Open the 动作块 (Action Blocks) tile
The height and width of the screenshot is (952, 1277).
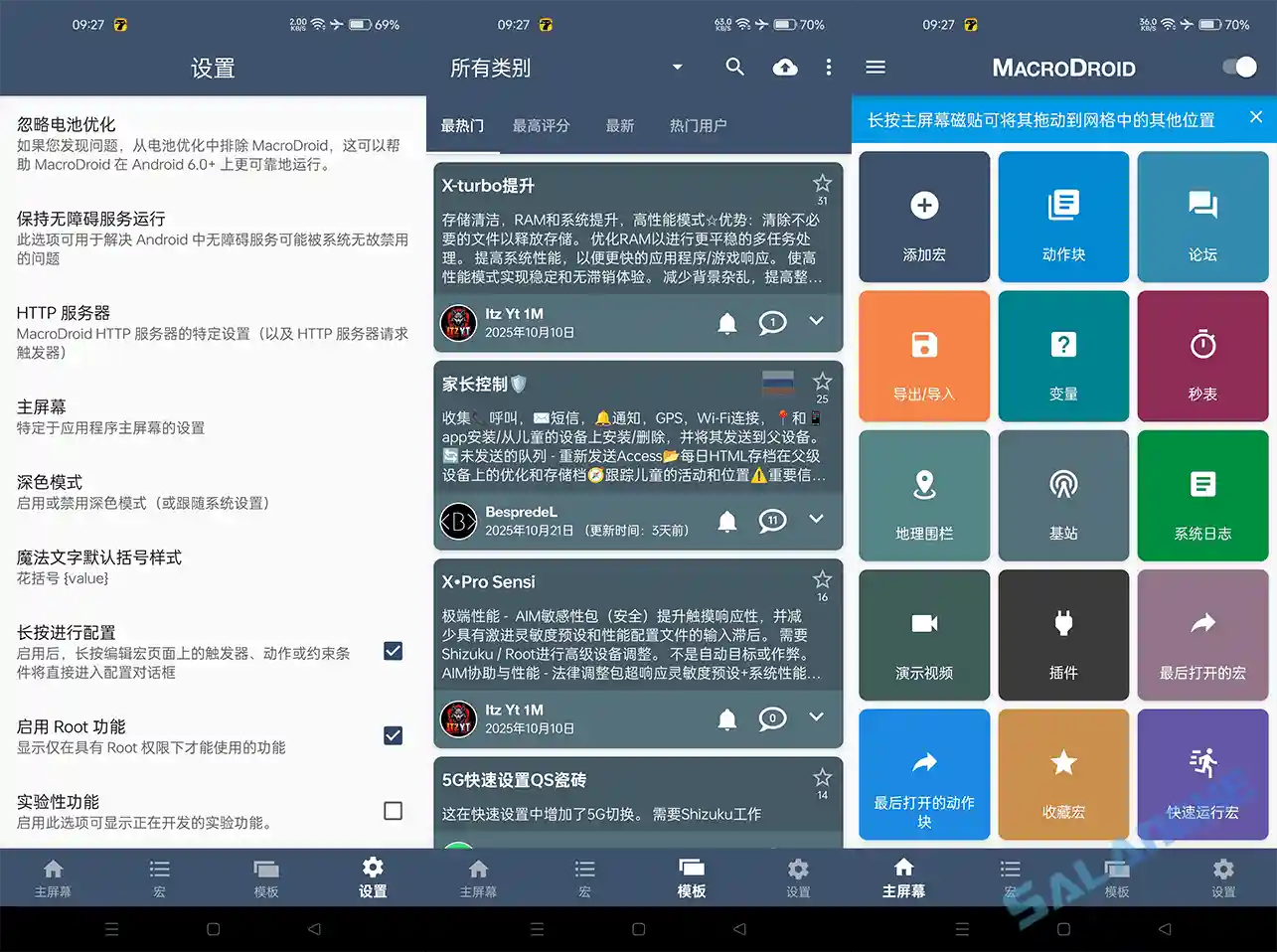[x=1063, y=217]
